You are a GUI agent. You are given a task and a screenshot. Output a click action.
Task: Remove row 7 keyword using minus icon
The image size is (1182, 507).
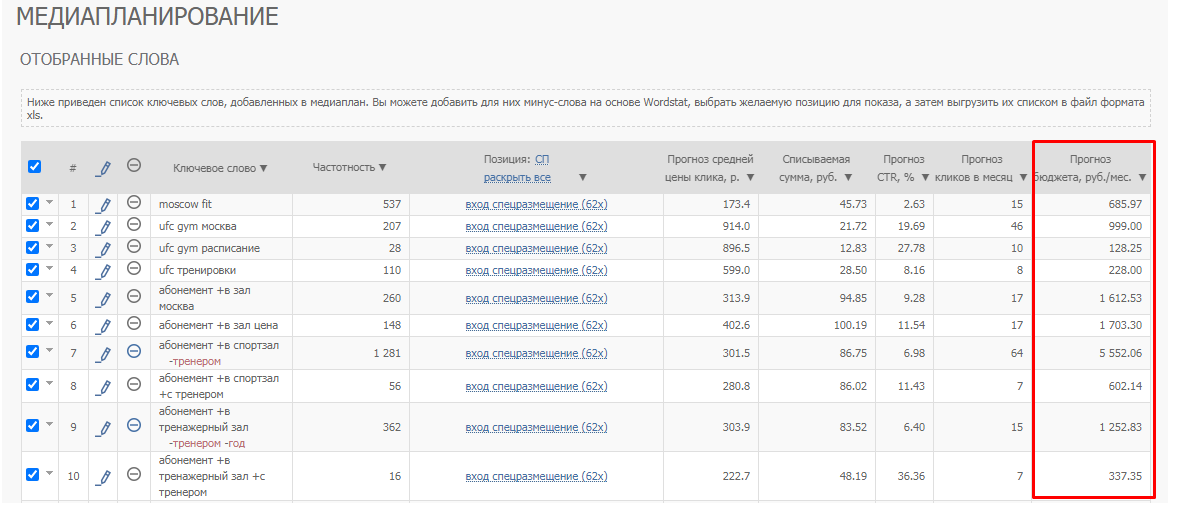[134, 352]
